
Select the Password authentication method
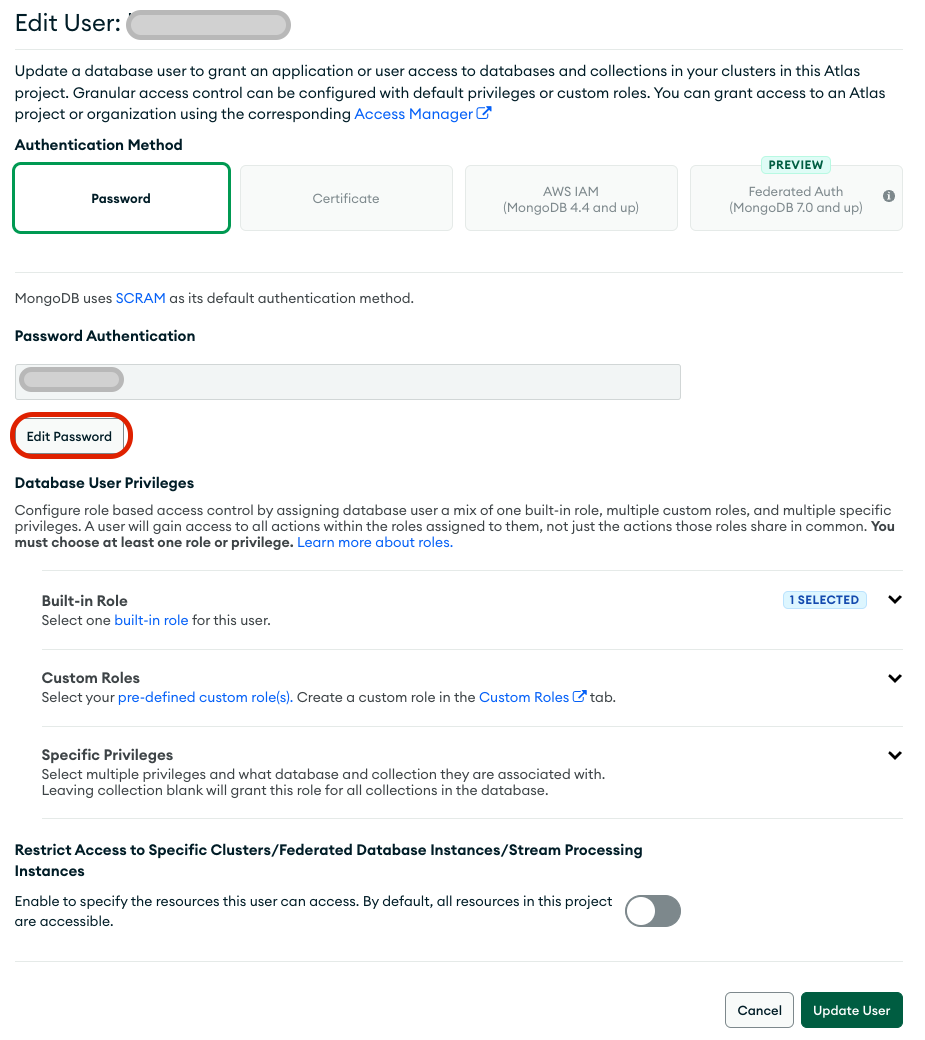(121, 198)
